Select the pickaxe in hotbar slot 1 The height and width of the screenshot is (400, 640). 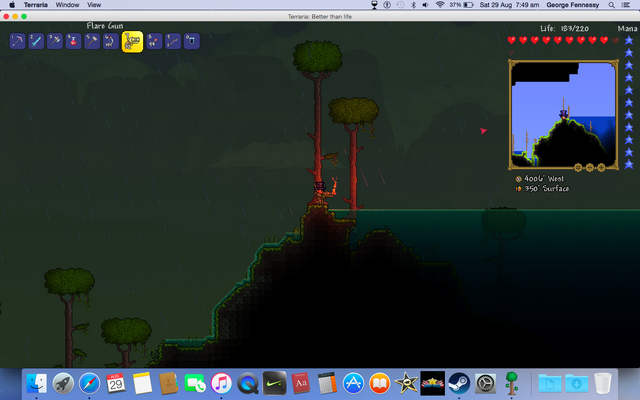click(17, 41)
